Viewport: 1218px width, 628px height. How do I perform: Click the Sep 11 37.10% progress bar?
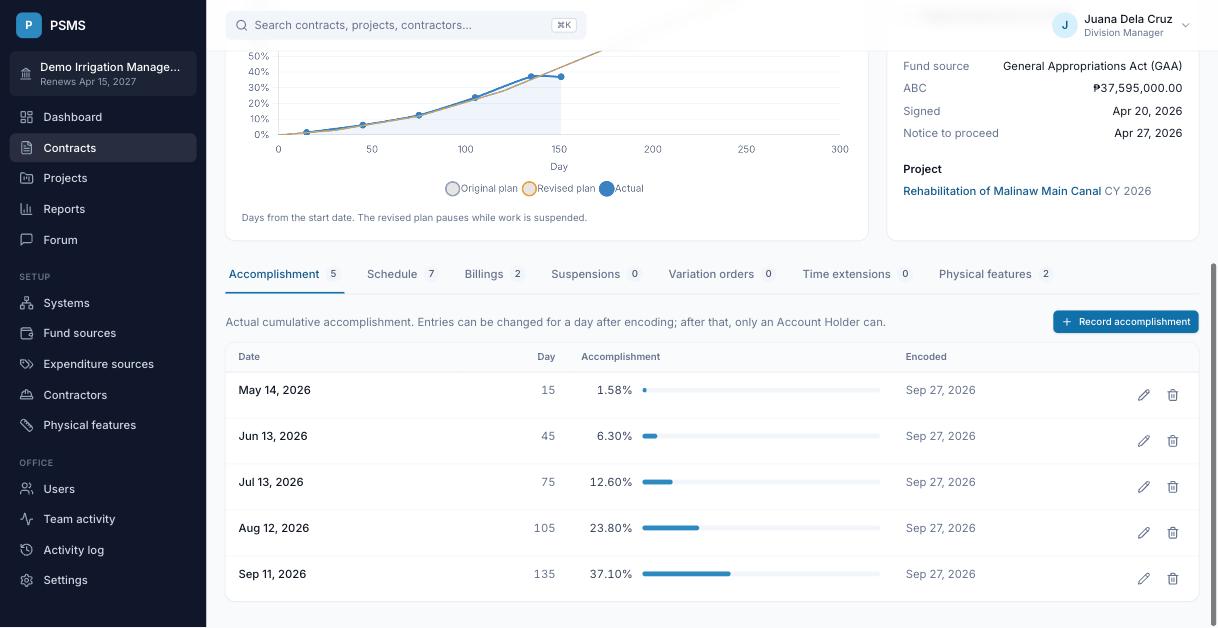(x=761, y=574)
